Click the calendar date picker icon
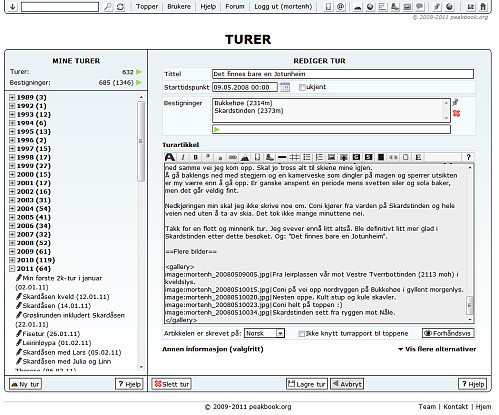 tap(285, 87)
